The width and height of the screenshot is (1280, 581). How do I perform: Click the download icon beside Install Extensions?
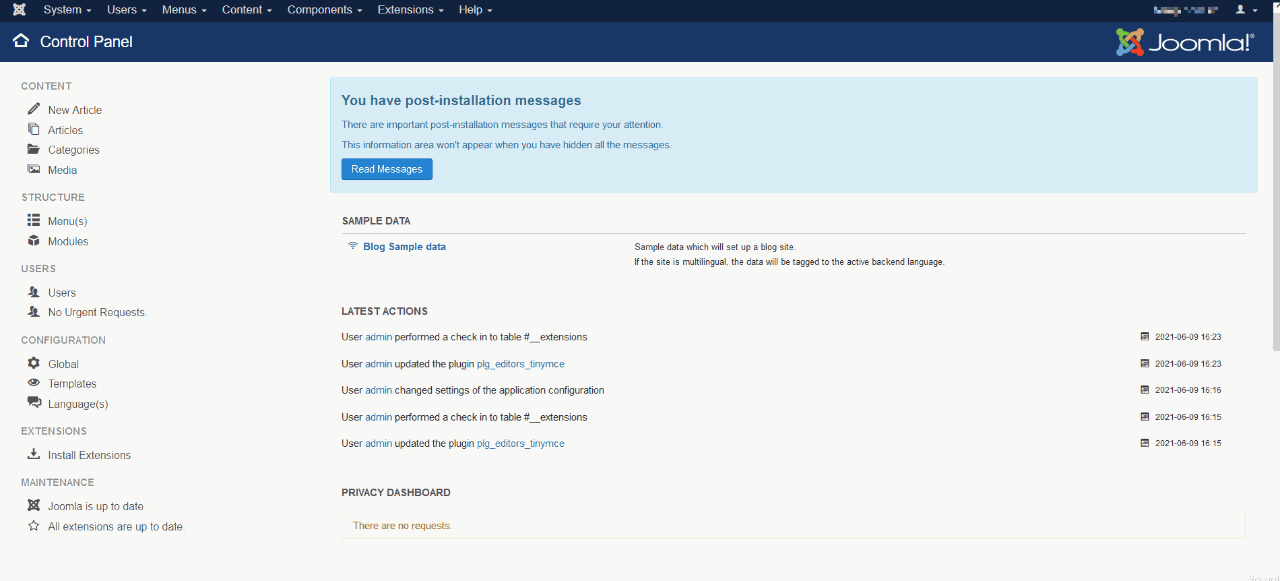[34, 454]
